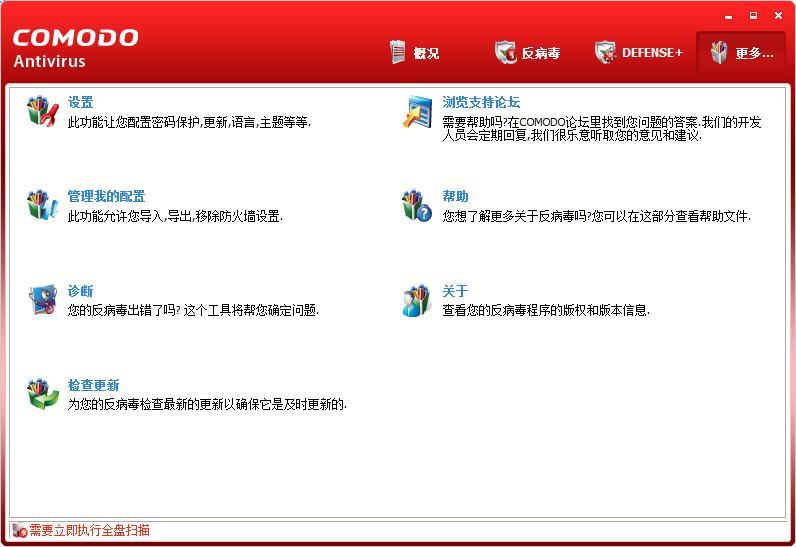Click the red 需要立即执行全盘扫描 status message
Image resolution: width=796 pixels, height=547 pixels.
coord(89,530)
